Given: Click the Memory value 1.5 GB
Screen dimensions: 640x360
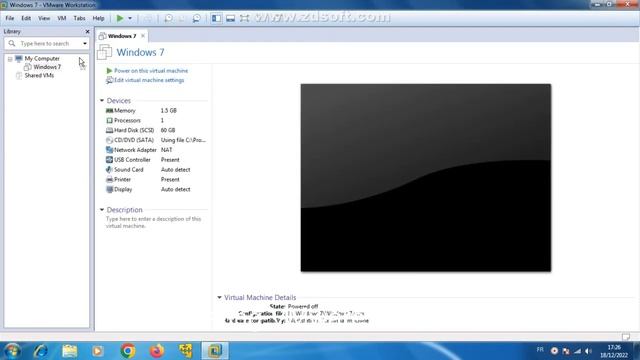Looking at the screenshot, I should click(169, 111).
